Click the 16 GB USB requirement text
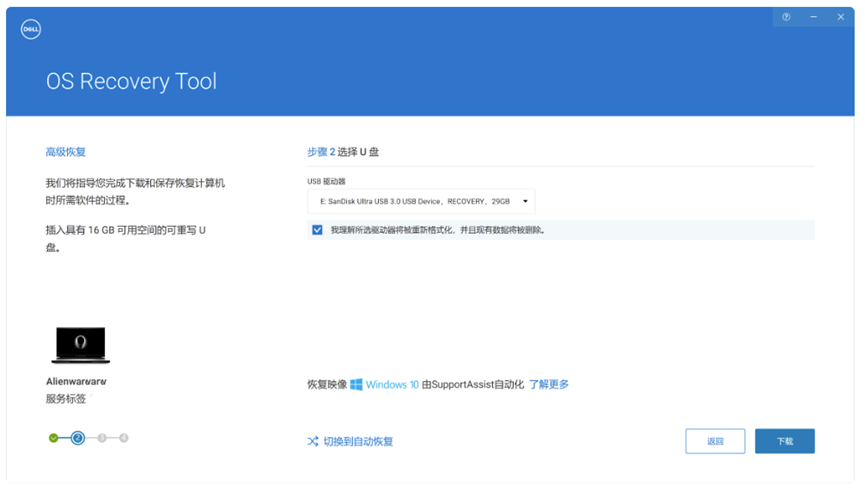Screen dimensions: 865x491 coord(126,239)
